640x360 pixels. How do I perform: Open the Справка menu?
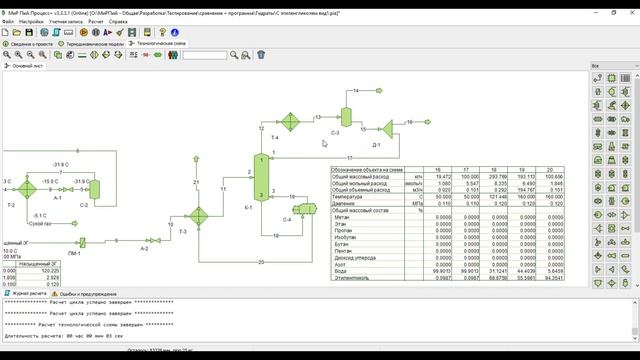(118, 22)
